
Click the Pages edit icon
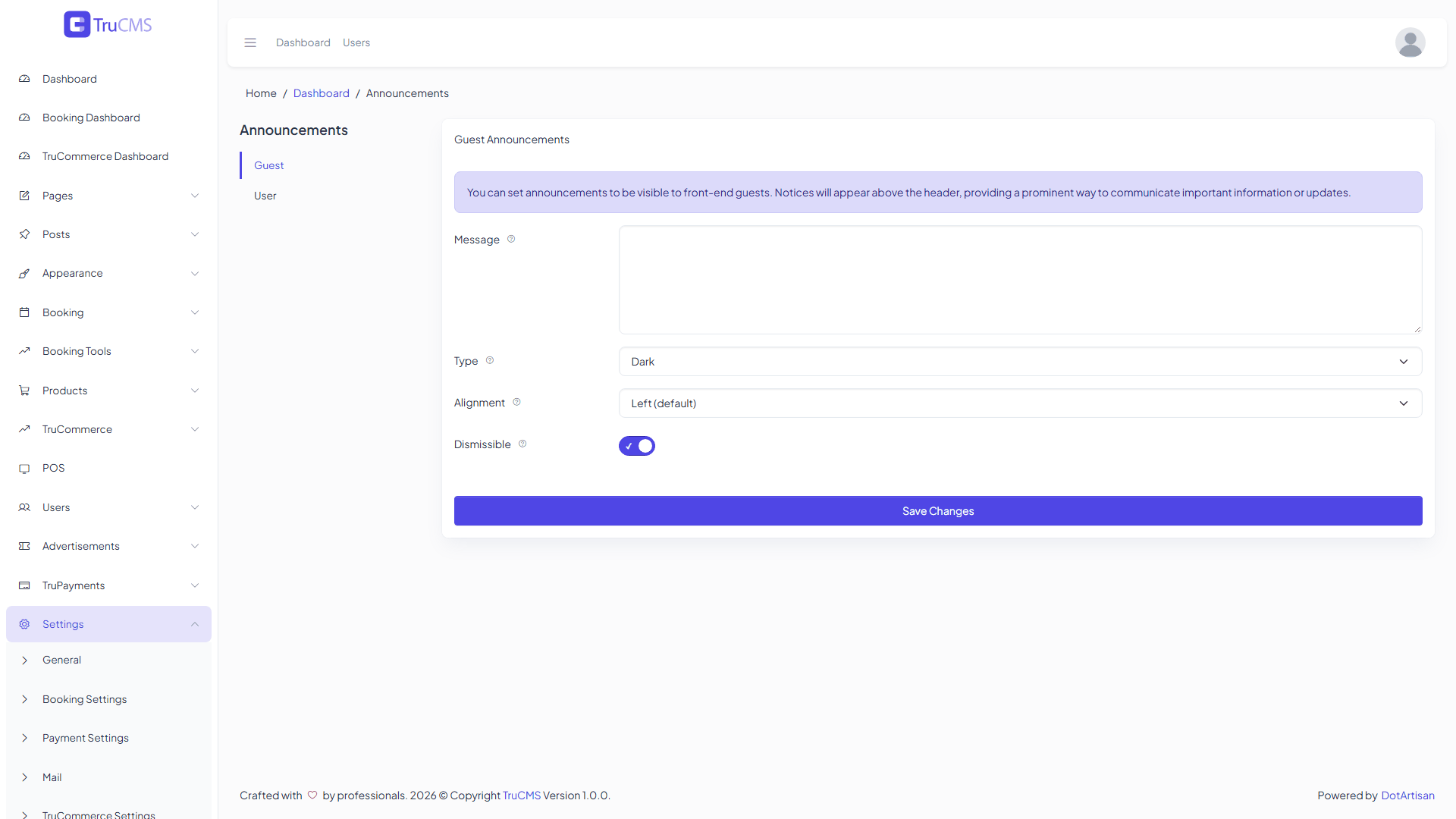tap(24, 196)
